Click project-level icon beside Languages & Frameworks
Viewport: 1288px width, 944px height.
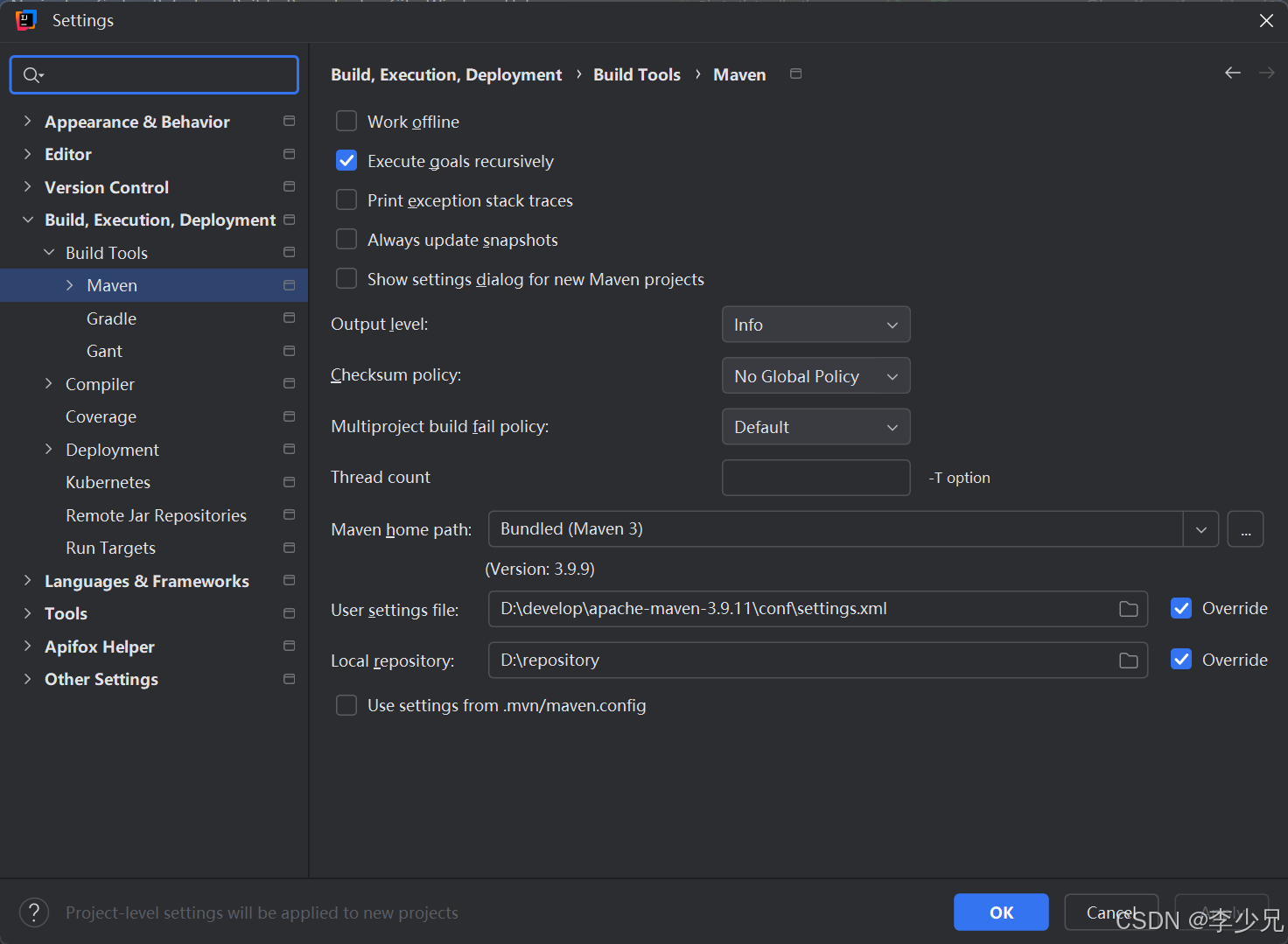coord(290,580)
